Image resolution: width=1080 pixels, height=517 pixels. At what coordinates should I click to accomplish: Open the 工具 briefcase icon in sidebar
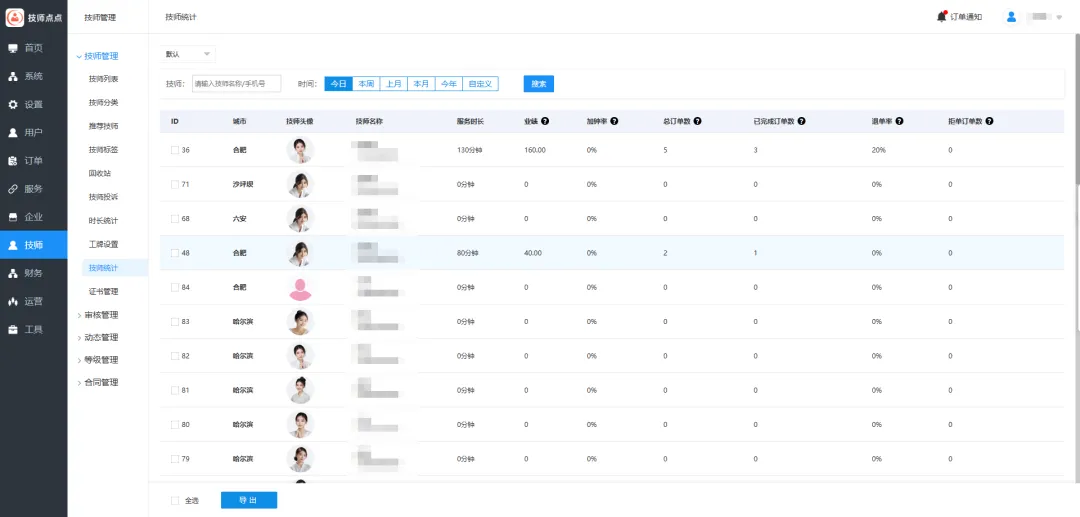(x=13, y=329)
